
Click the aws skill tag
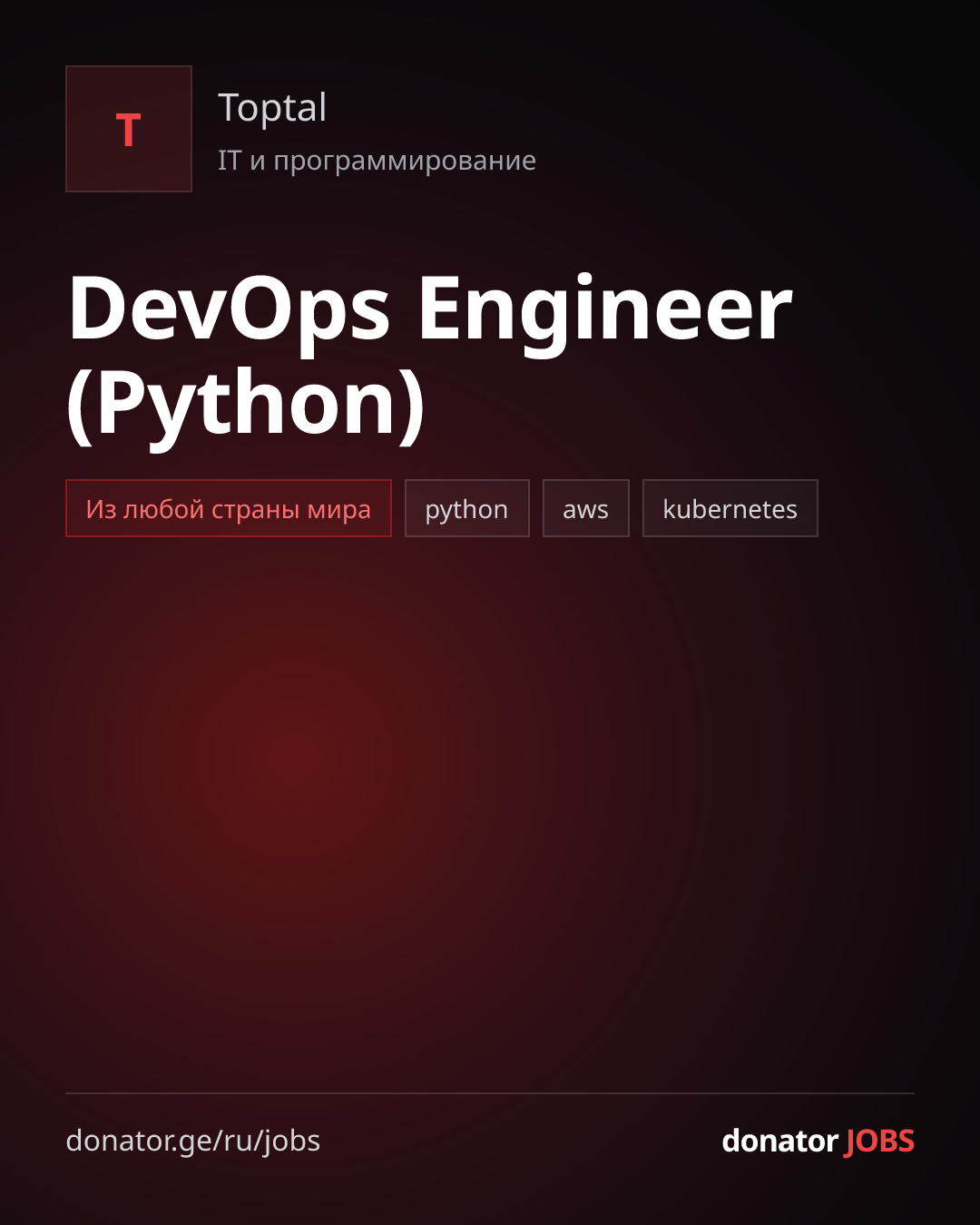pos(586,508)
